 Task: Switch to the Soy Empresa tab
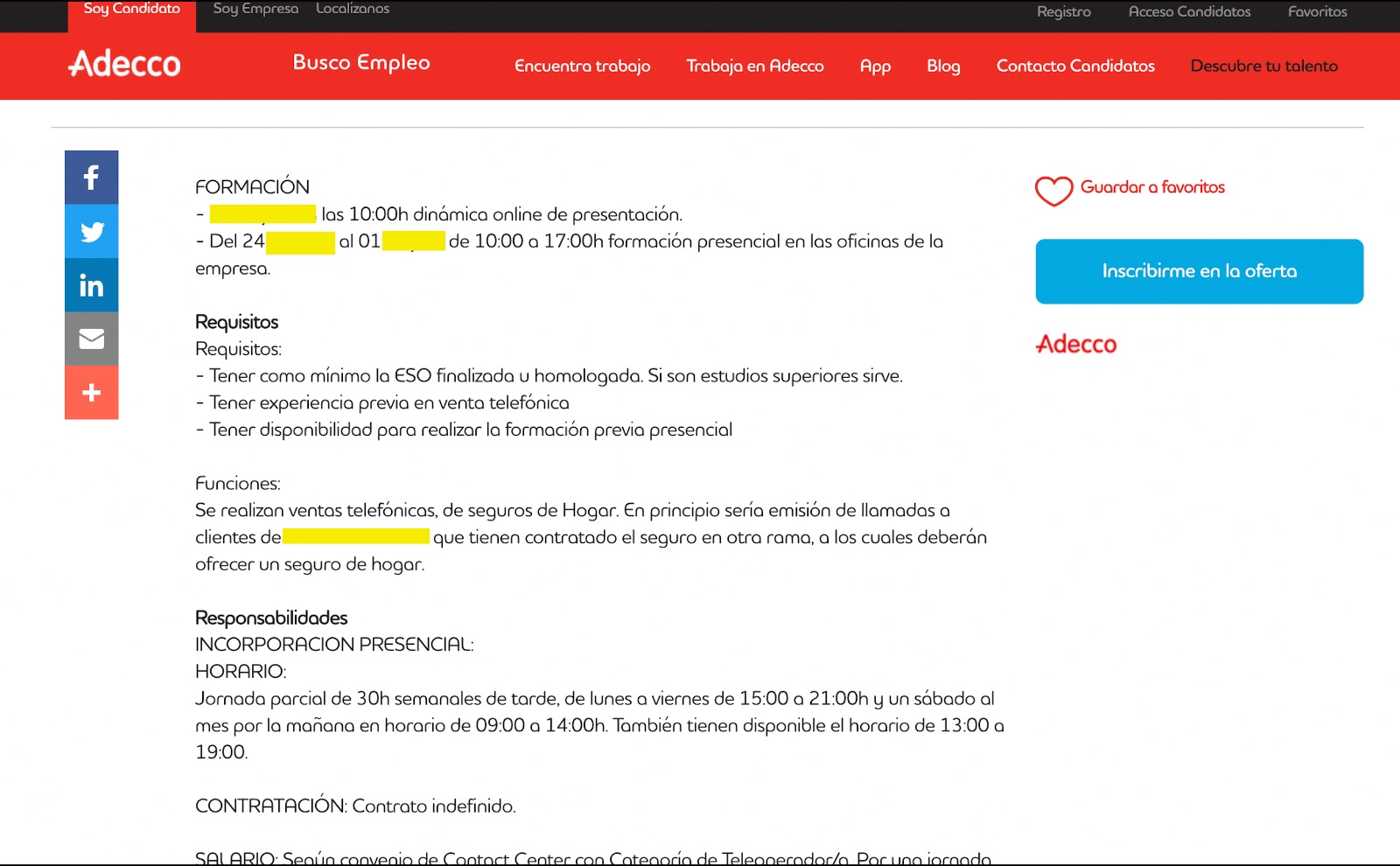tap(255, 10)
